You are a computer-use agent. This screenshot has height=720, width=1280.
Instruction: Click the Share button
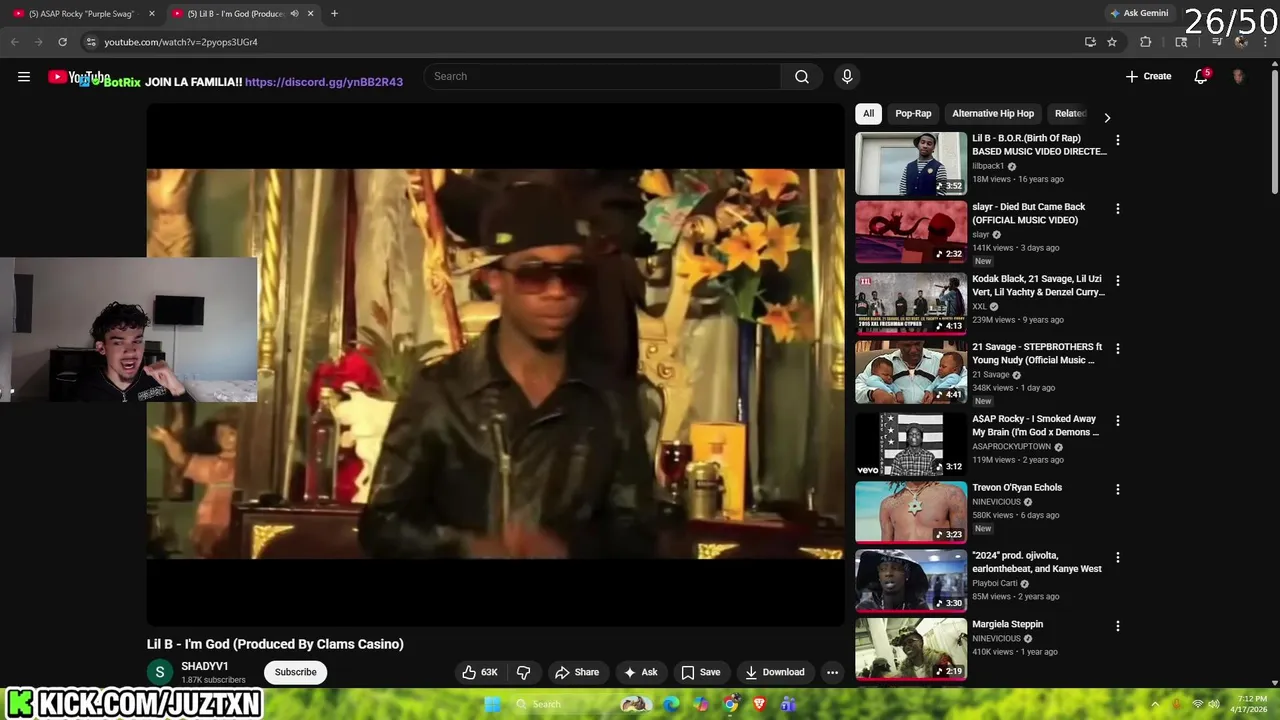point(577,672)
